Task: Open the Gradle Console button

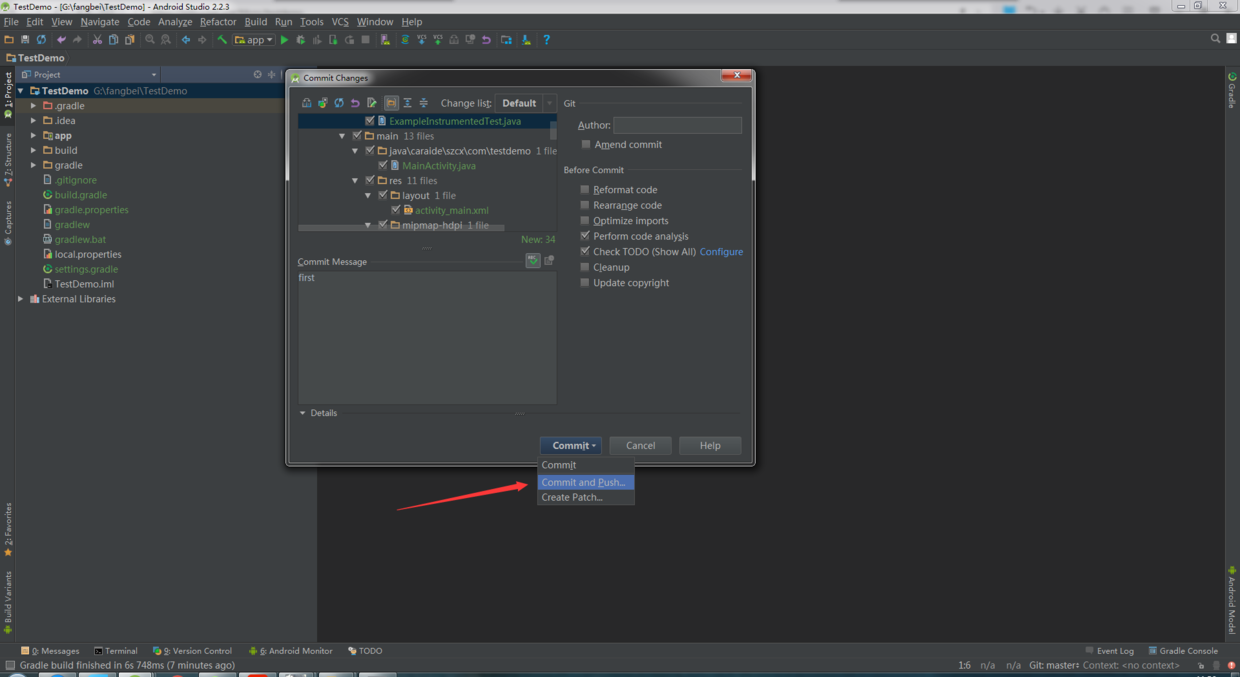Action: 1182,651
